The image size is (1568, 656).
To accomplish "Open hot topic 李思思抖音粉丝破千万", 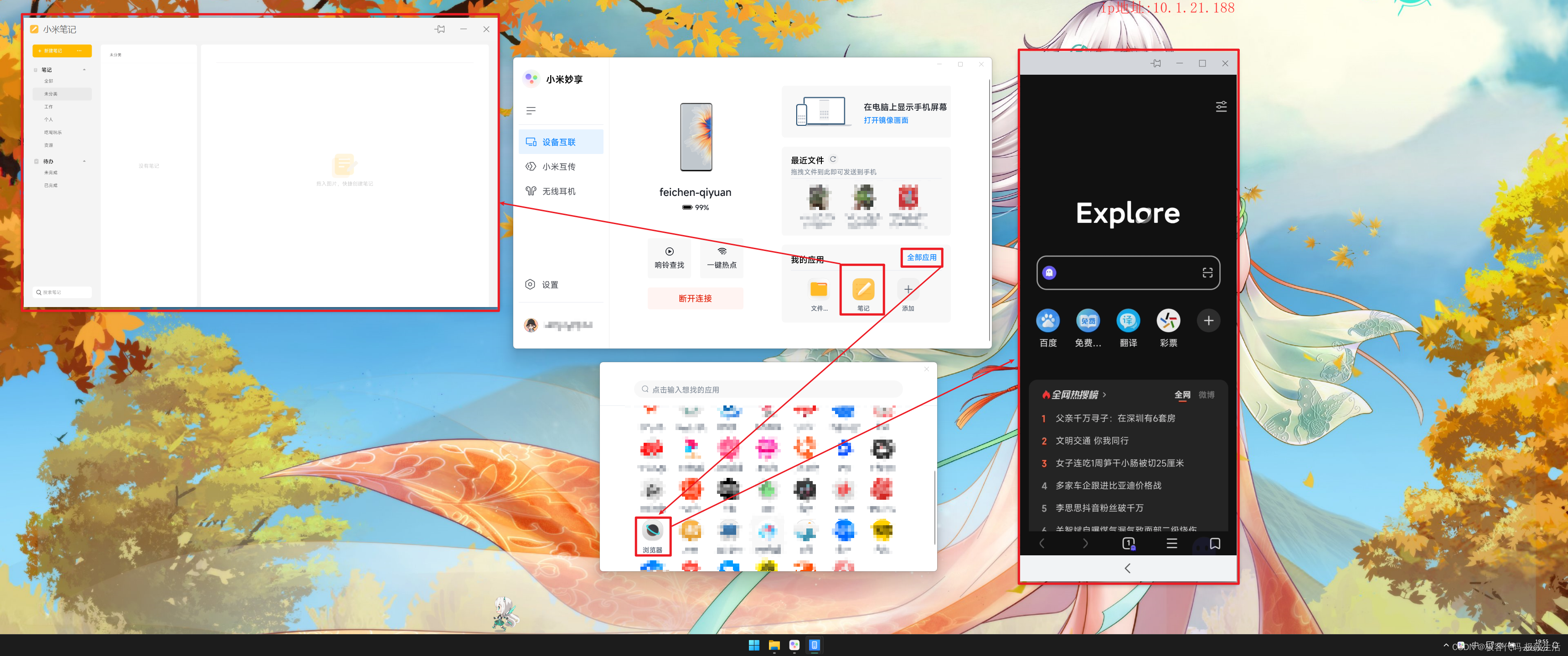I will [1099, 508].
